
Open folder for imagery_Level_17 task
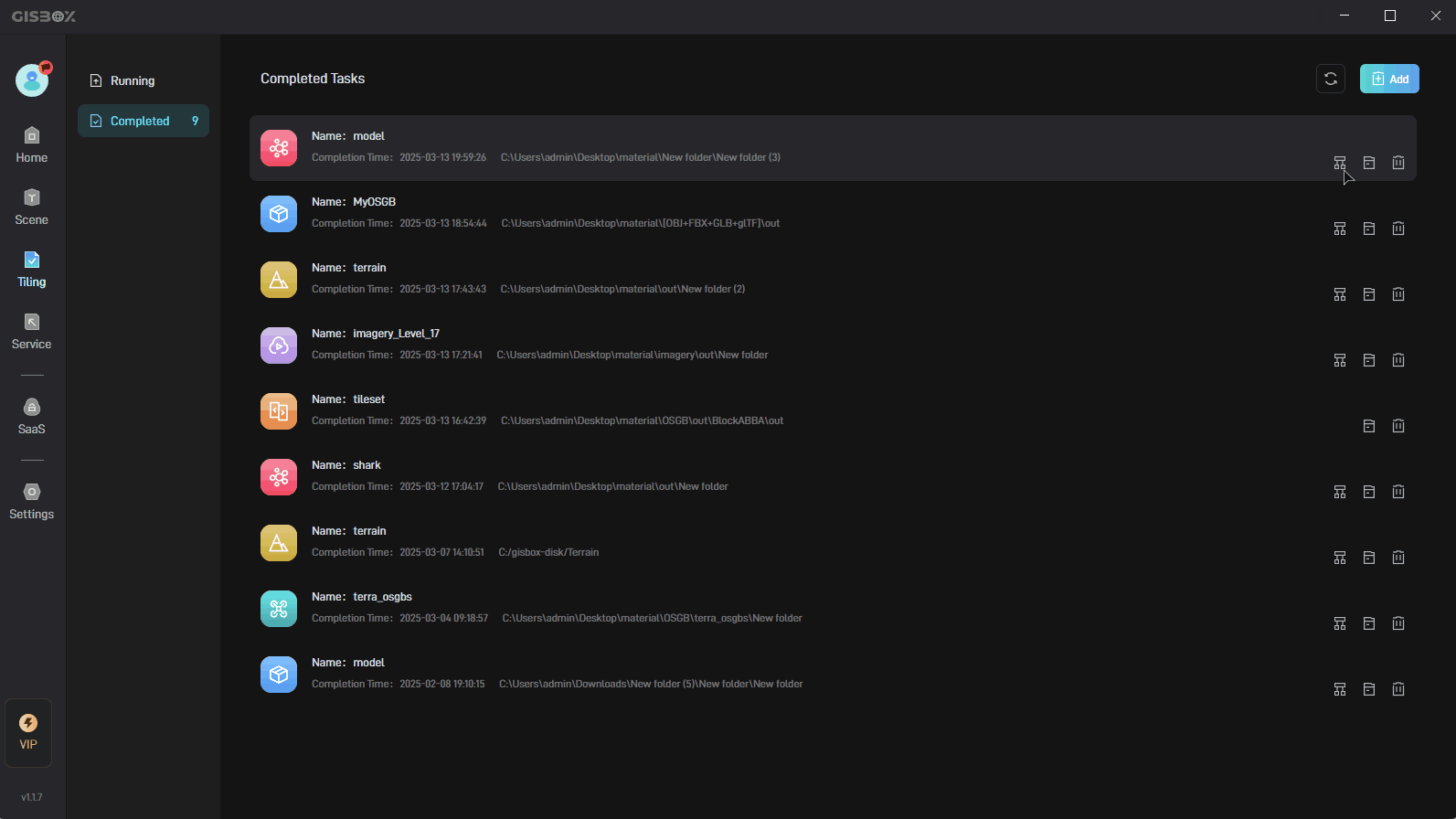click(1369, 360)
